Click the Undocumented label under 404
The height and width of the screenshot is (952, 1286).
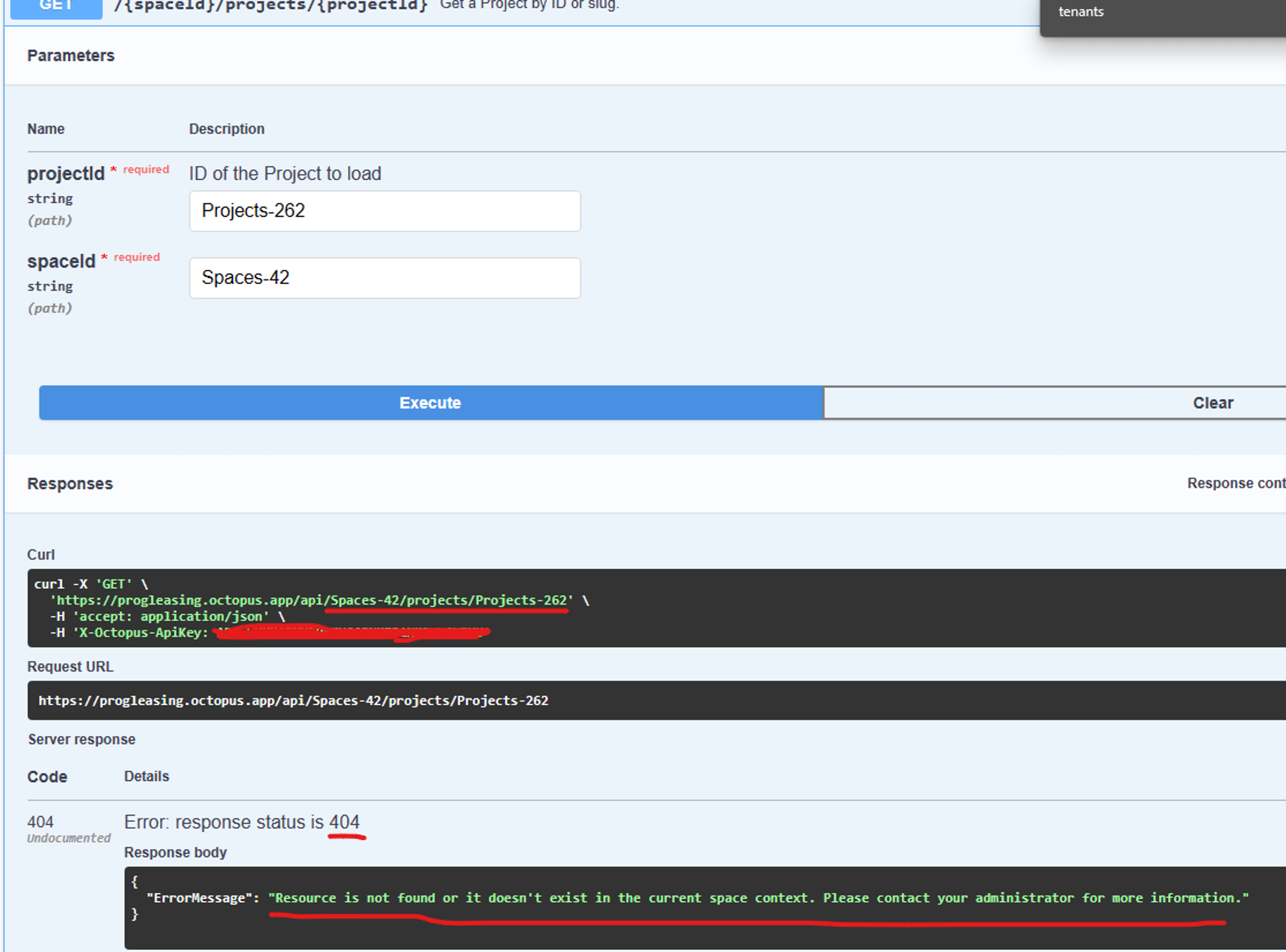(x=68, y=838)
